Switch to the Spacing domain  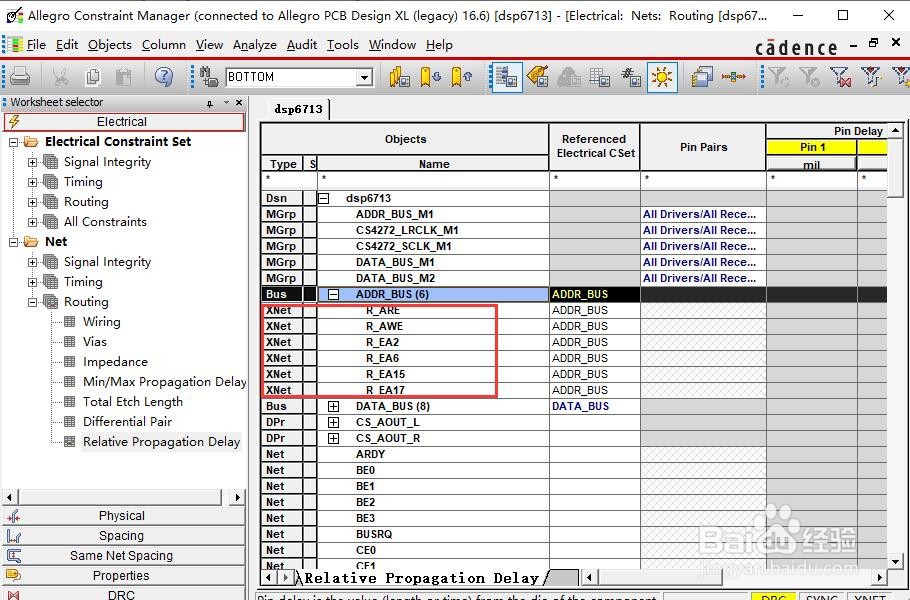pyautogui.click(x=124, y=536)
